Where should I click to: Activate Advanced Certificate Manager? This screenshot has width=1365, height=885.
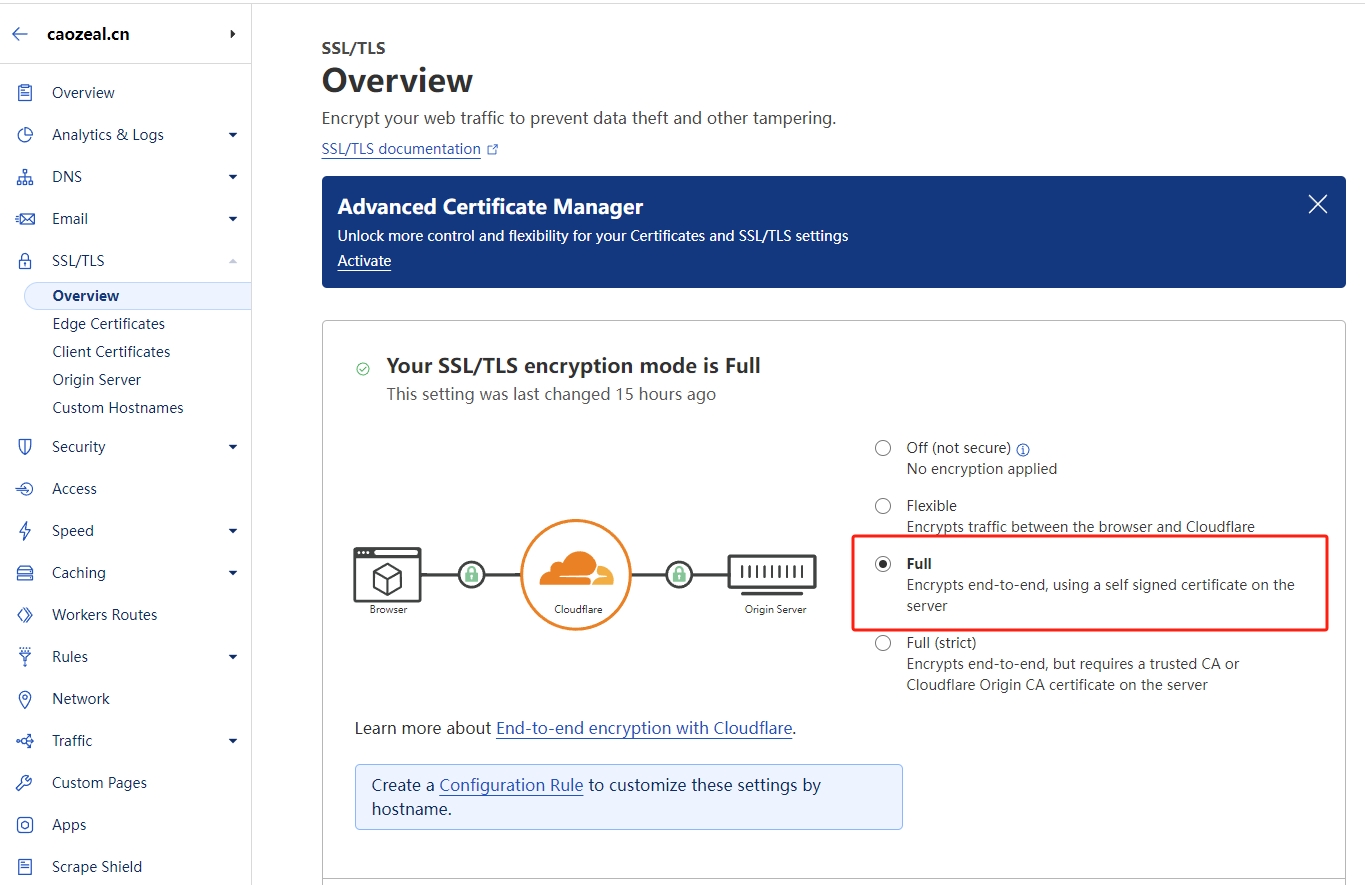tap(363, 260)
